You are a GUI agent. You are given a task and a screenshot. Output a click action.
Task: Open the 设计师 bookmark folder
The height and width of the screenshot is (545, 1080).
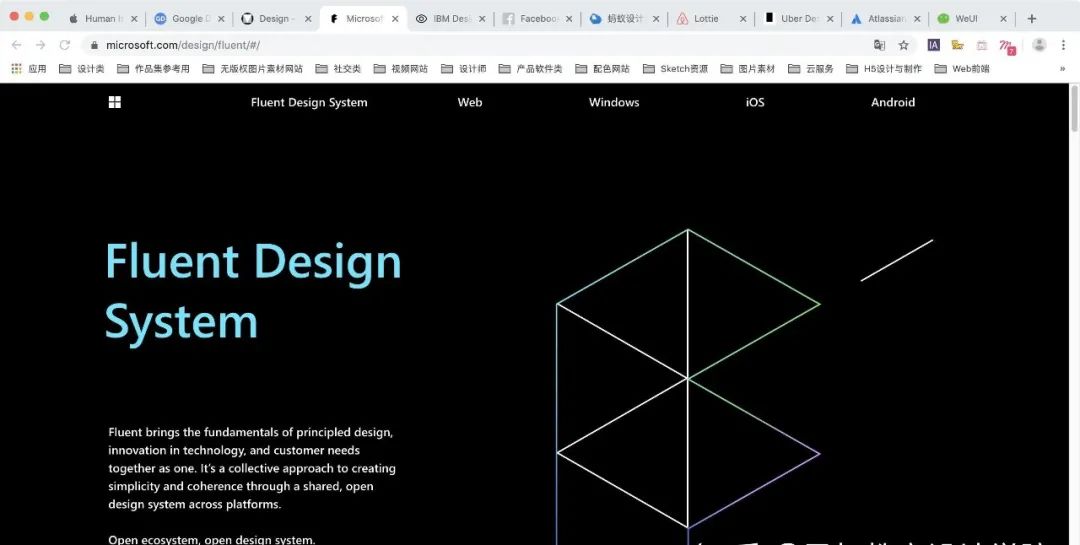tap(464, 69)
